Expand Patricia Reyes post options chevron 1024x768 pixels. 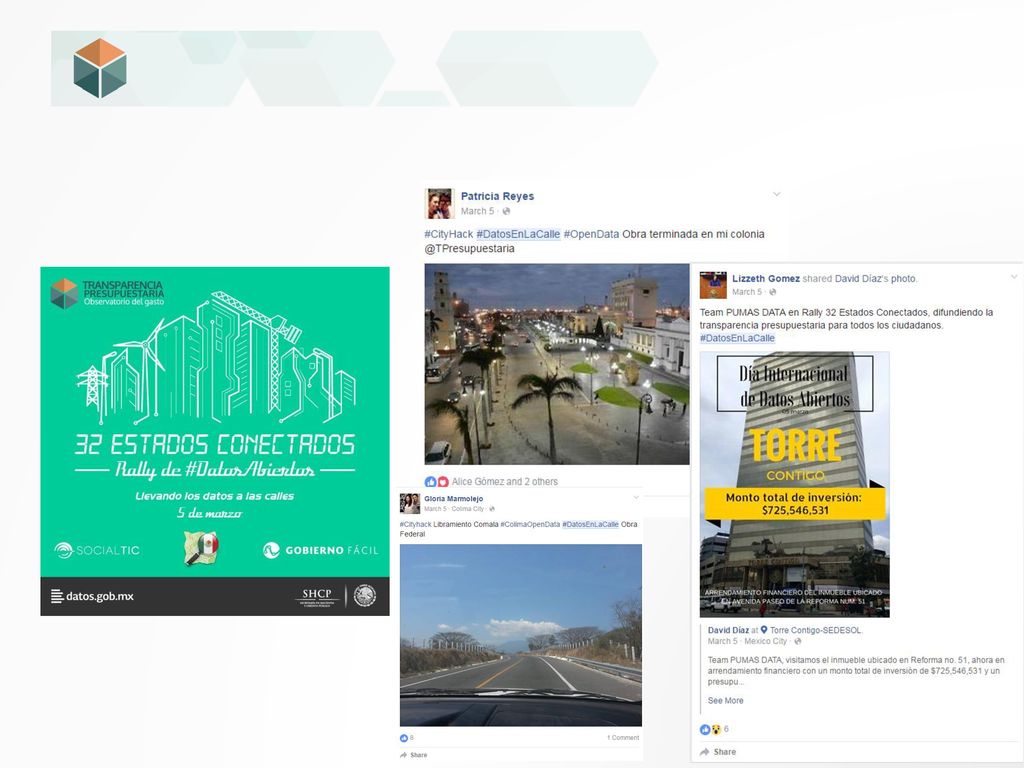pyautogui.click(x=776, y=194)
